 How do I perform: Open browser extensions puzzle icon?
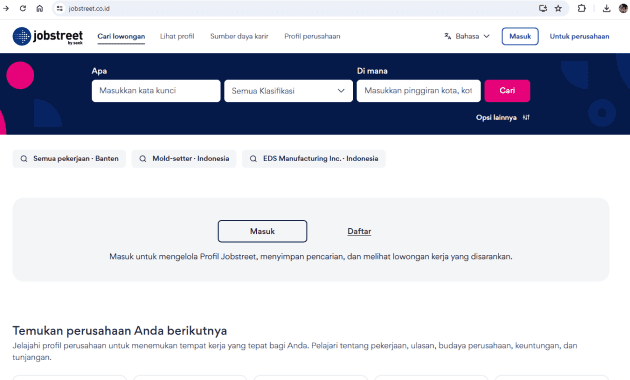point(581,8)
